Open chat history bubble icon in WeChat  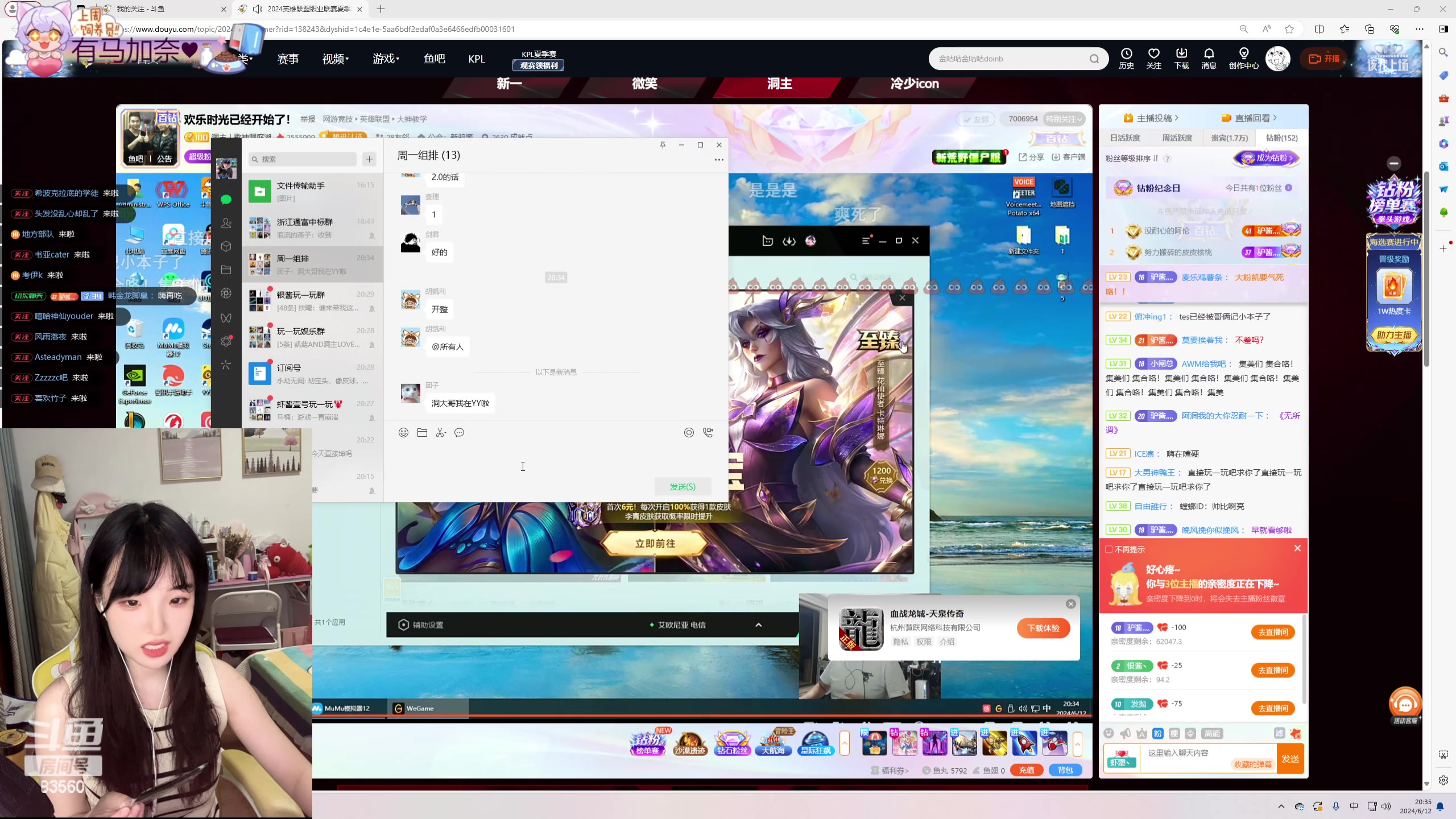click(460, 433)
